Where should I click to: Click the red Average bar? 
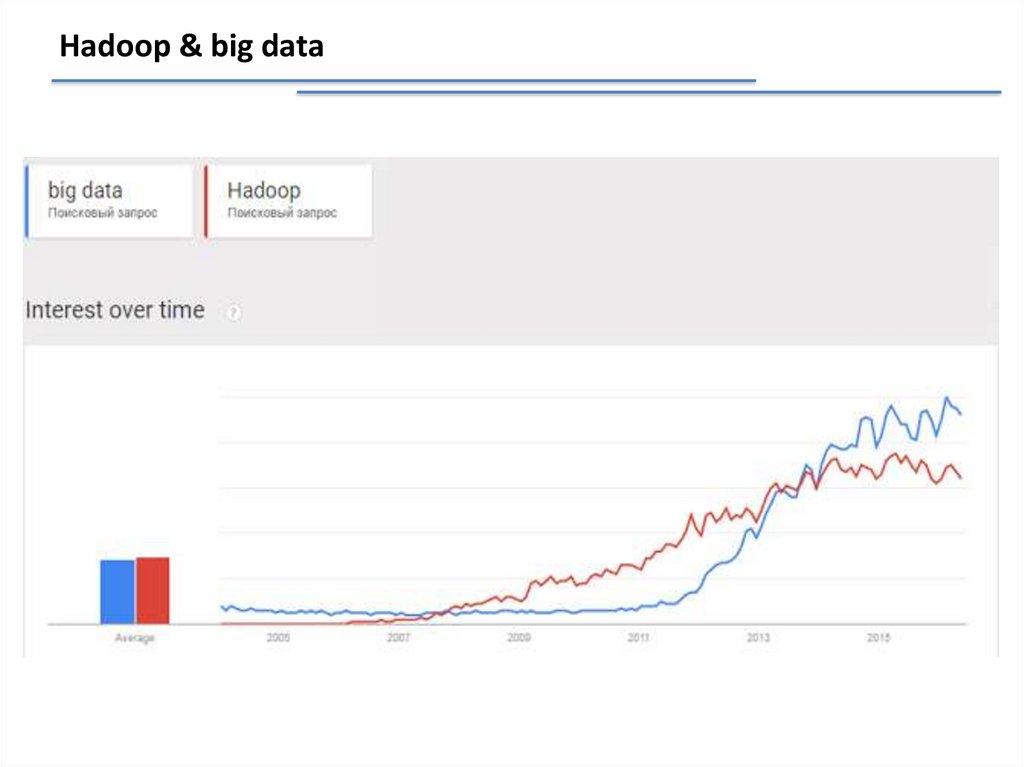click(153, 590)
